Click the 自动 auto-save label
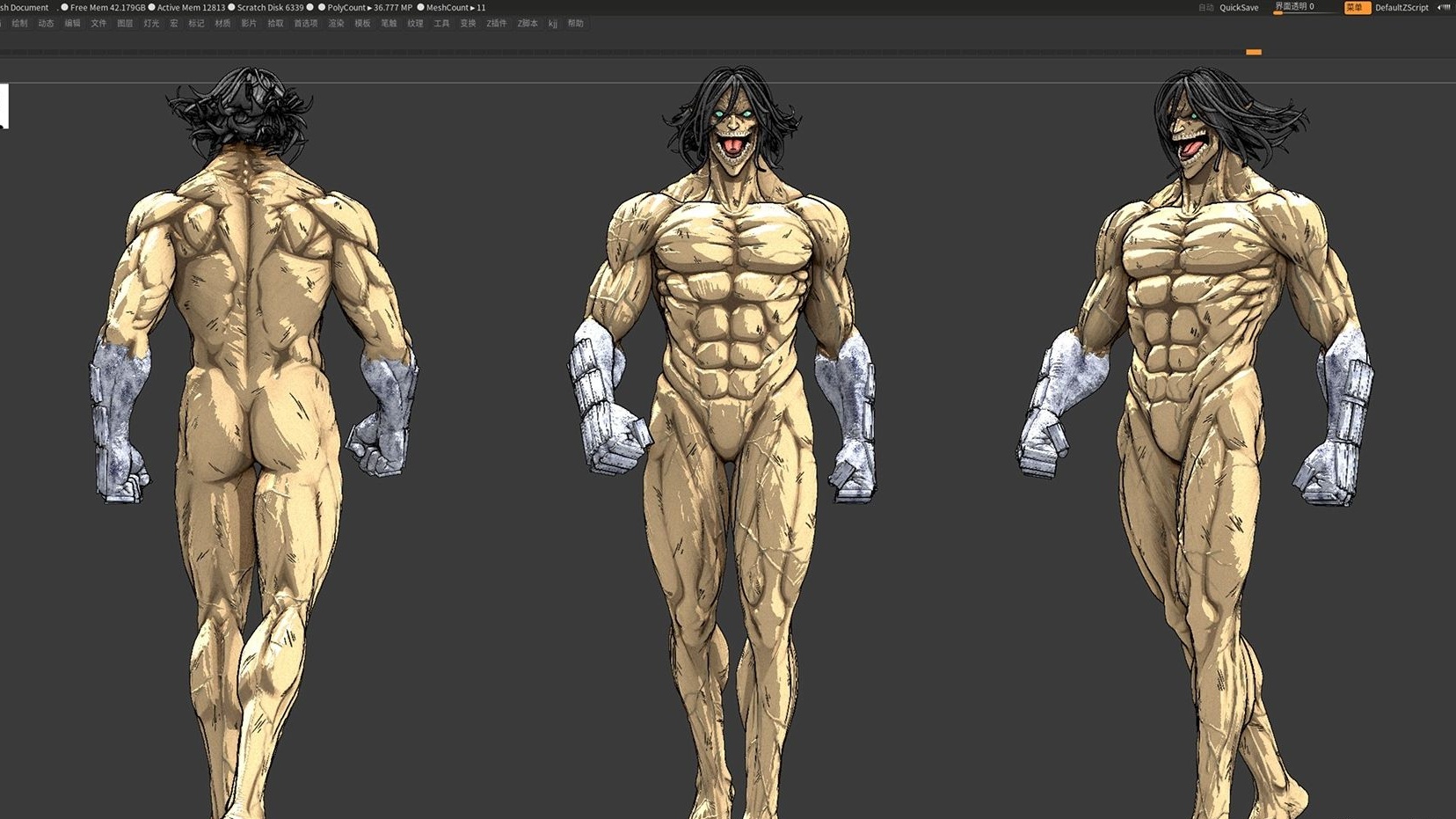Image resolution: width=1456 pixels, height=819 pixels. (1205, 8)
